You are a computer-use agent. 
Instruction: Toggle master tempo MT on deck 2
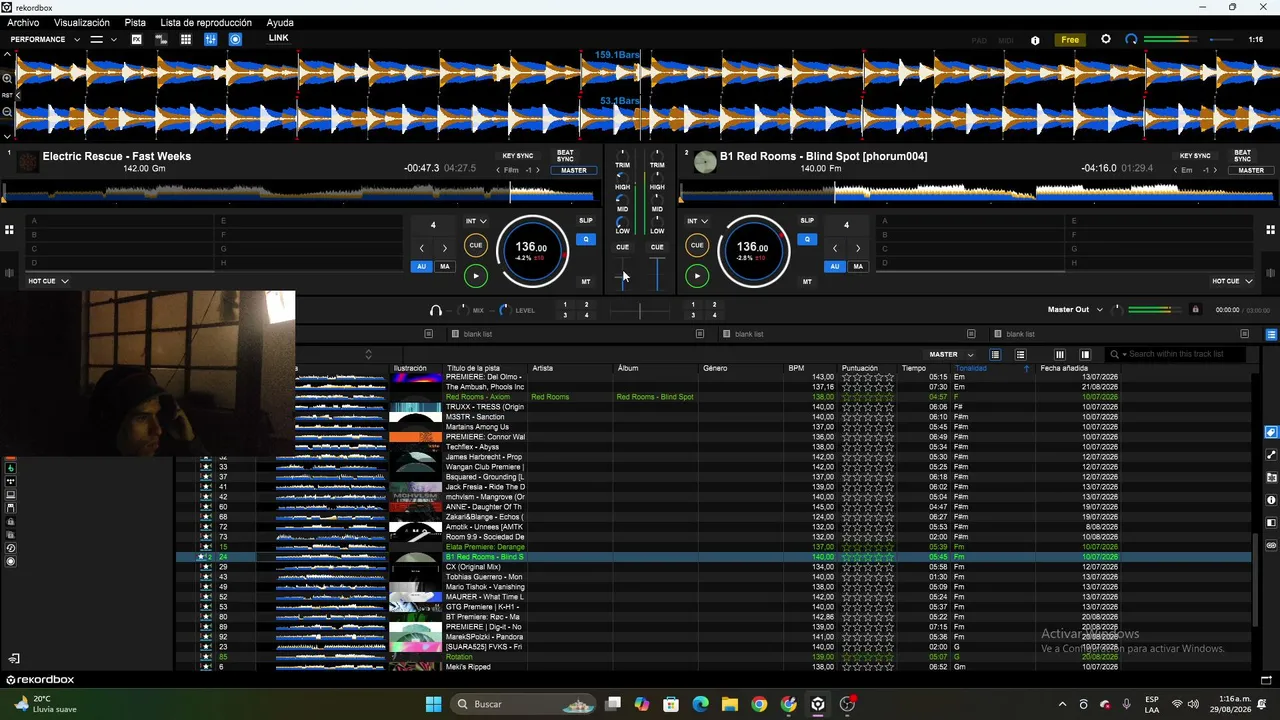pos(807,282)
